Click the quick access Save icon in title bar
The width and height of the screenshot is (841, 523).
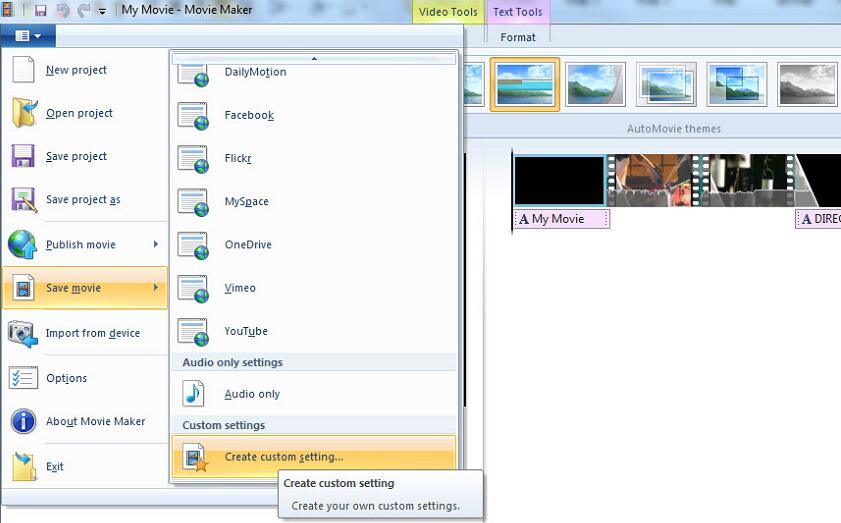coord(40,10)
